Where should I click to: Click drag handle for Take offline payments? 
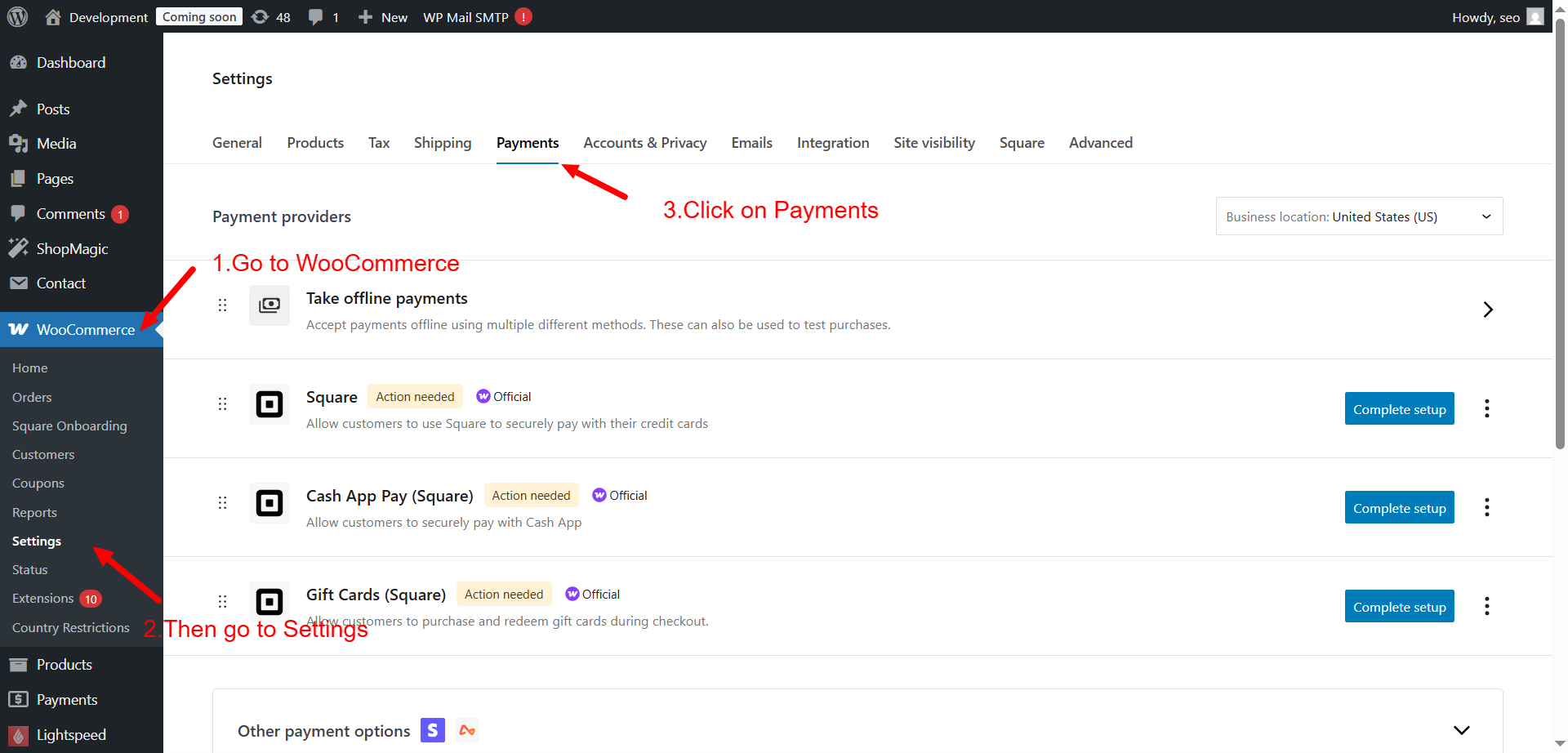(x=222, y=305)
